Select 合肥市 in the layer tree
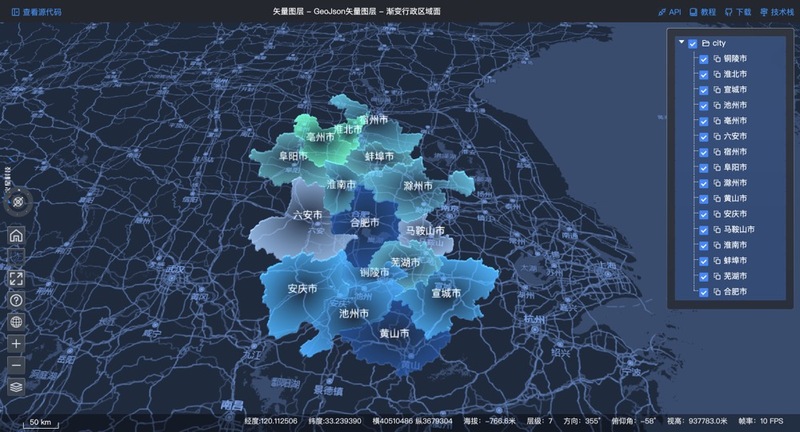 tap(735, 292)
